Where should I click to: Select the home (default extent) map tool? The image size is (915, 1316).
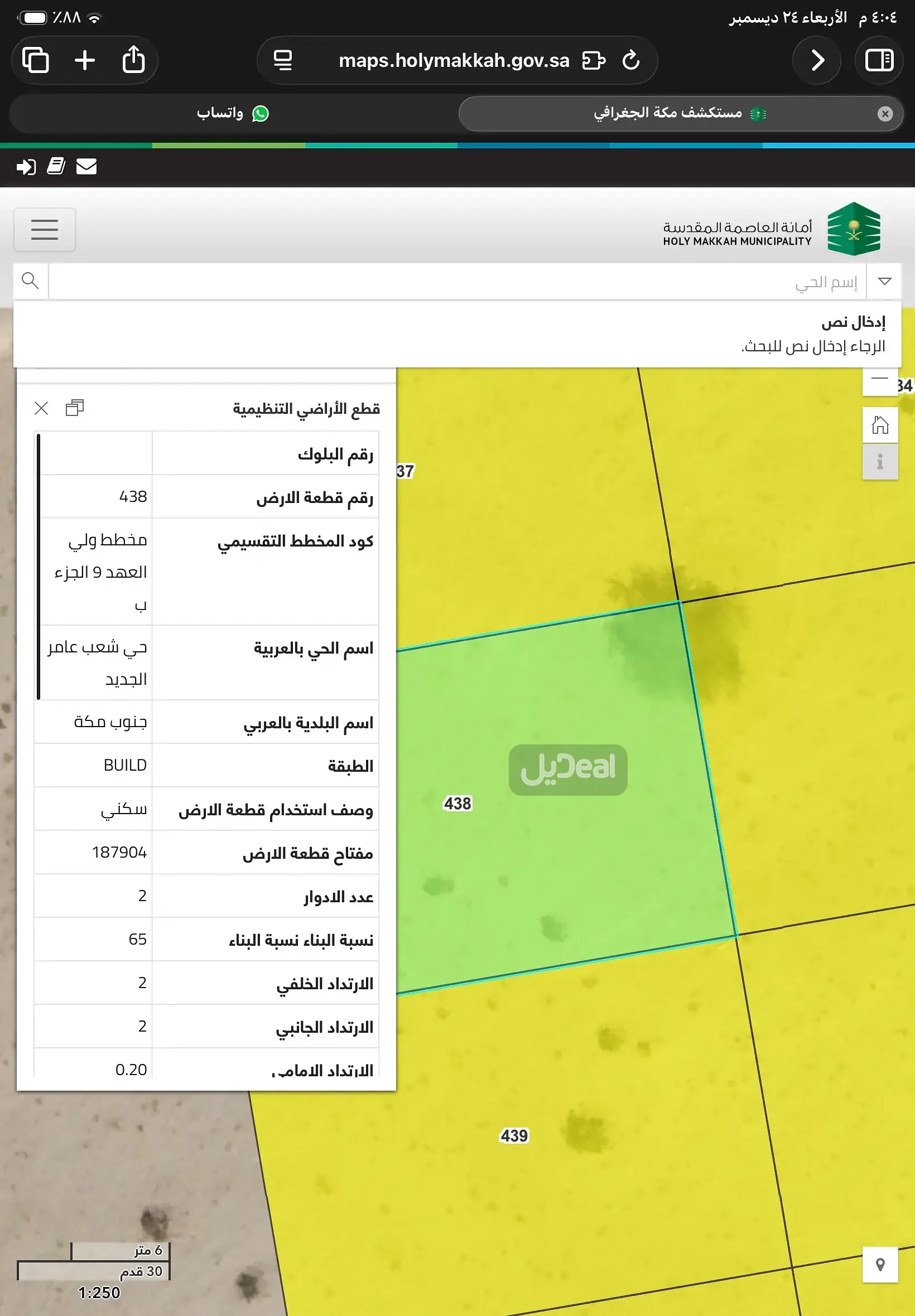880,425
